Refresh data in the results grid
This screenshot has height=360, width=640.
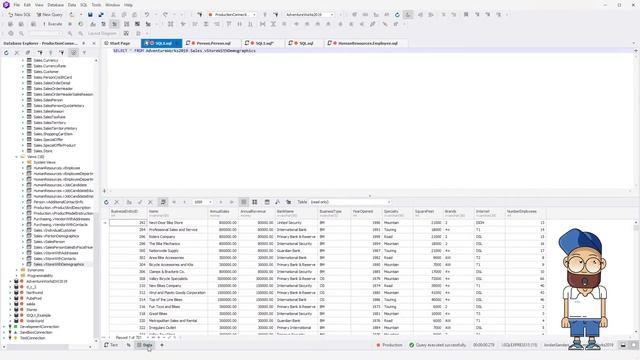106,202
